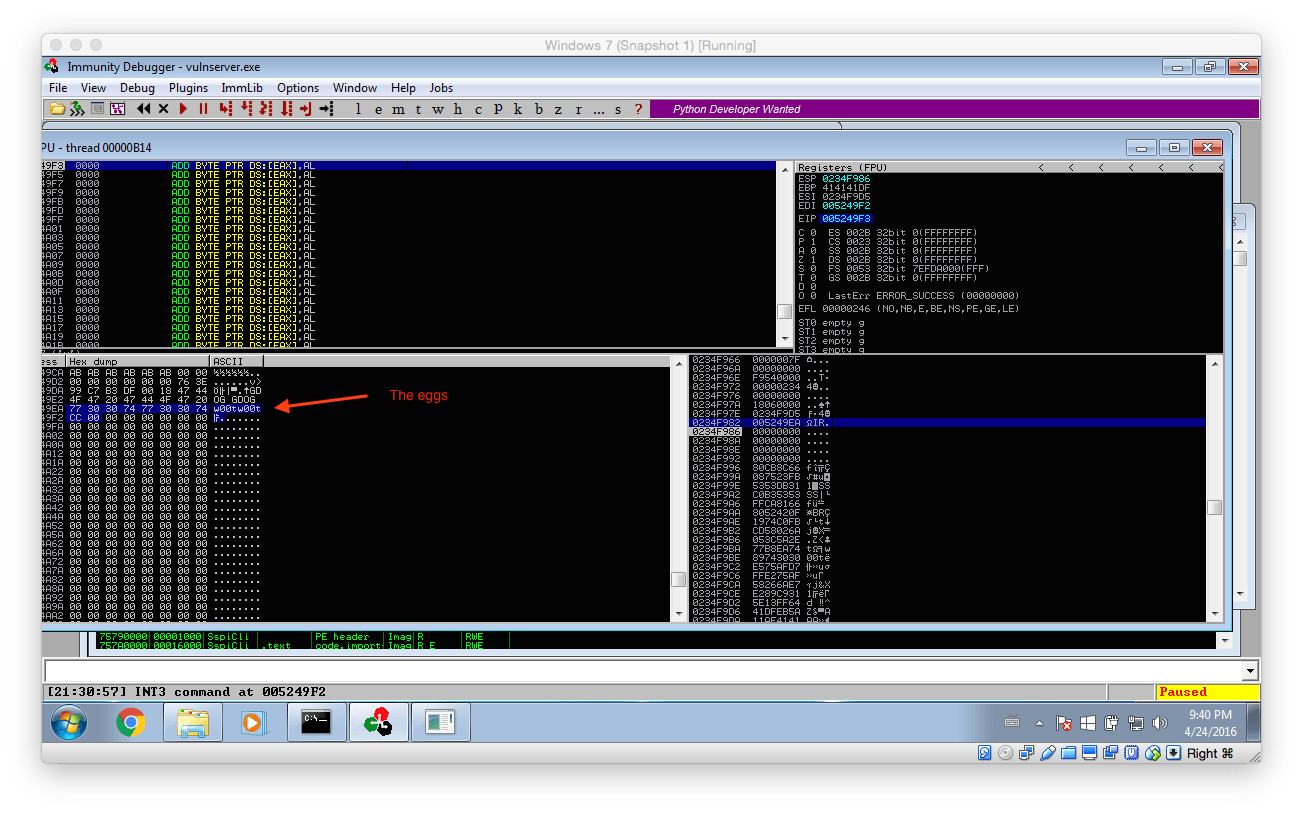Screen dimensions: 1303x813
Task: Open Windows Media Player from the taskbar
Action: [x=254, y=722]
